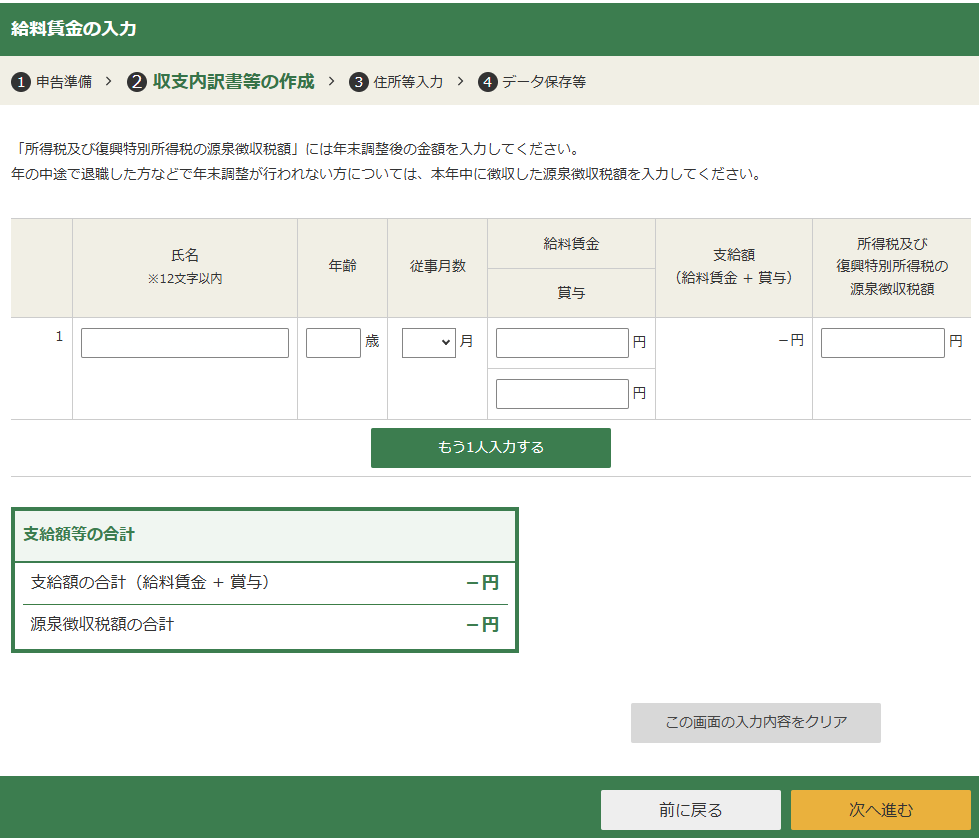Screen dimensions: 979x838
Task: Click the この画面の入力内容をクリア button
Action: tap(755, 722)
